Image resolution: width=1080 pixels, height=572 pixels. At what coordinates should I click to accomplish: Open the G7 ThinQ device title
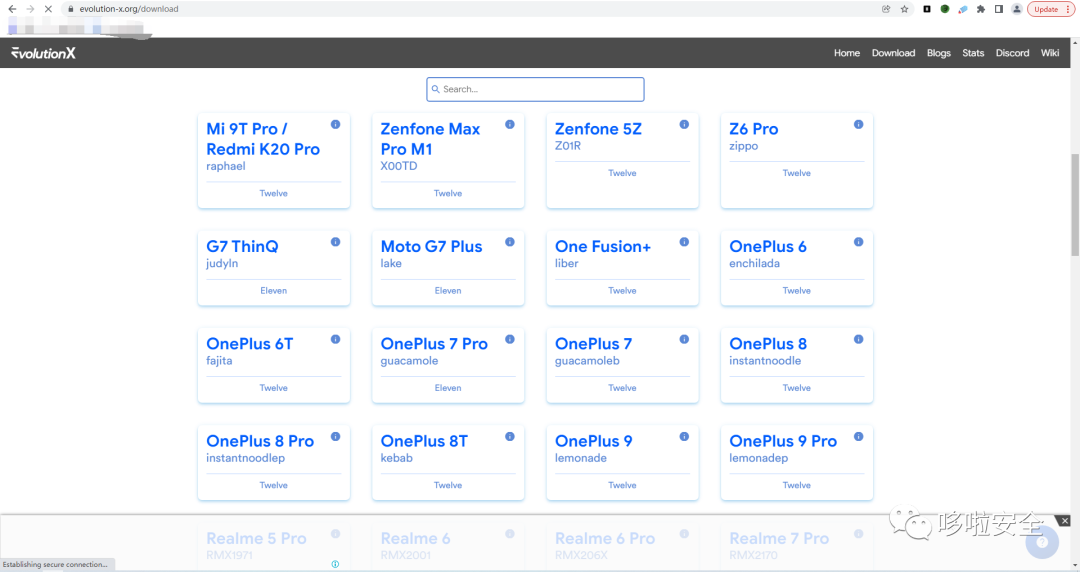[242, 247]
